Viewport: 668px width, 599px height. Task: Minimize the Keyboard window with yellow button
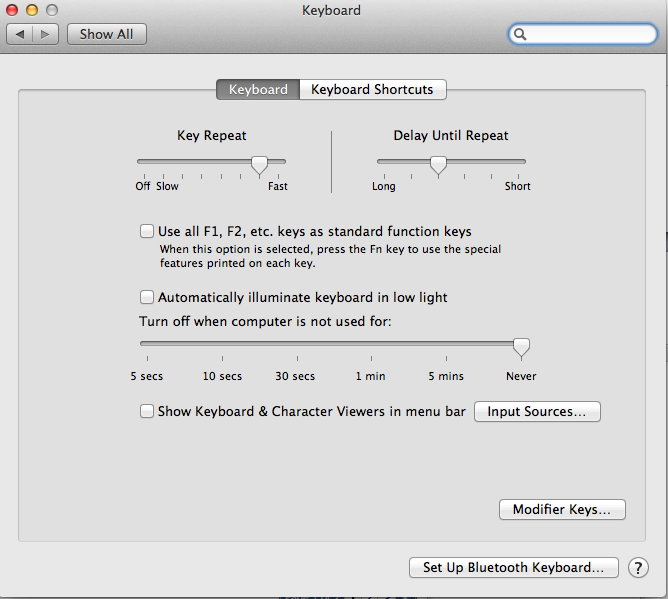click(x=32, y=10)
